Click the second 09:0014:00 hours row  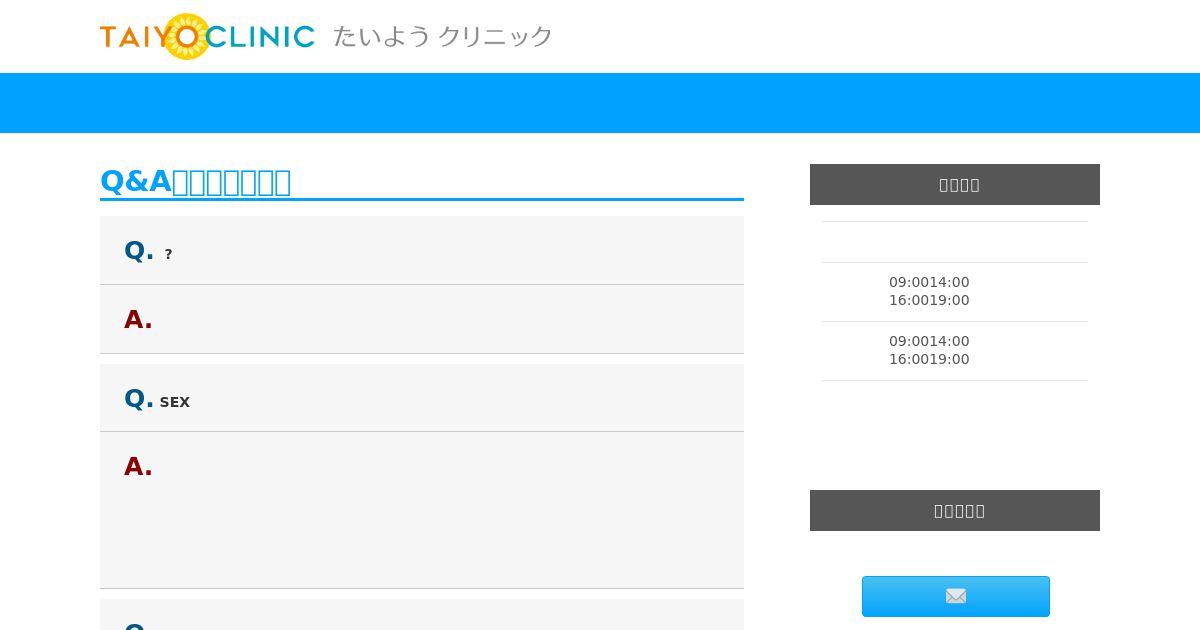point(955,351)
